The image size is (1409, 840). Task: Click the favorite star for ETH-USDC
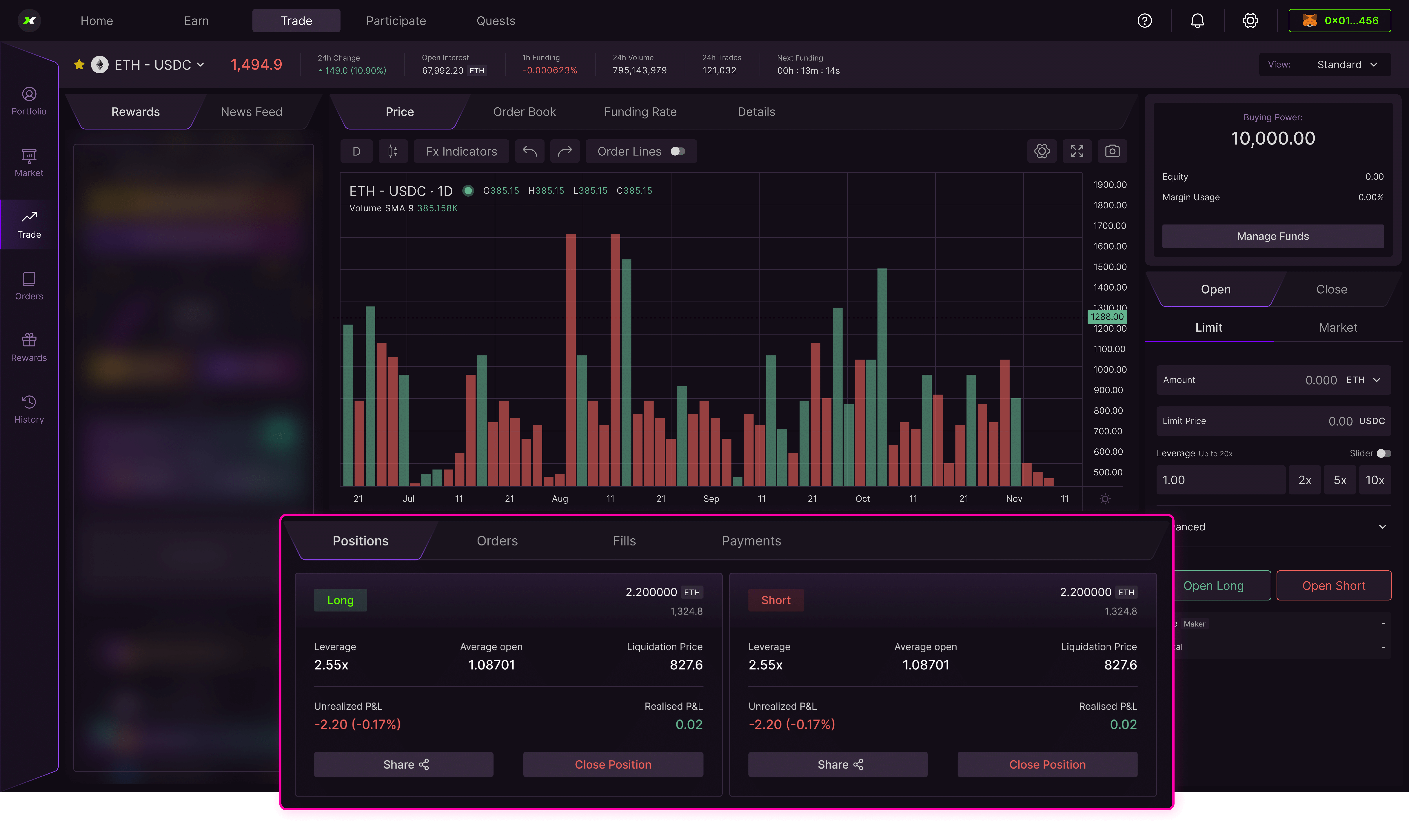click(79, 65)
